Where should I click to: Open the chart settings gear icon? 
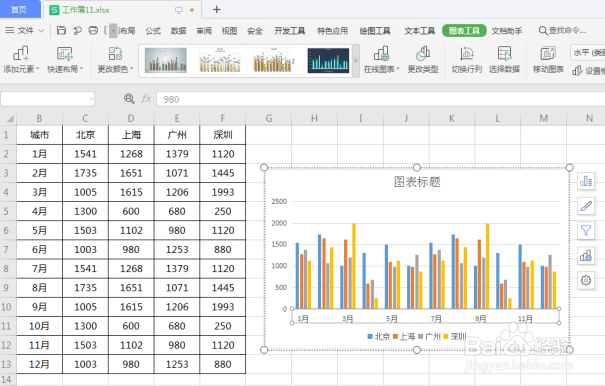[x=586, y=280]
